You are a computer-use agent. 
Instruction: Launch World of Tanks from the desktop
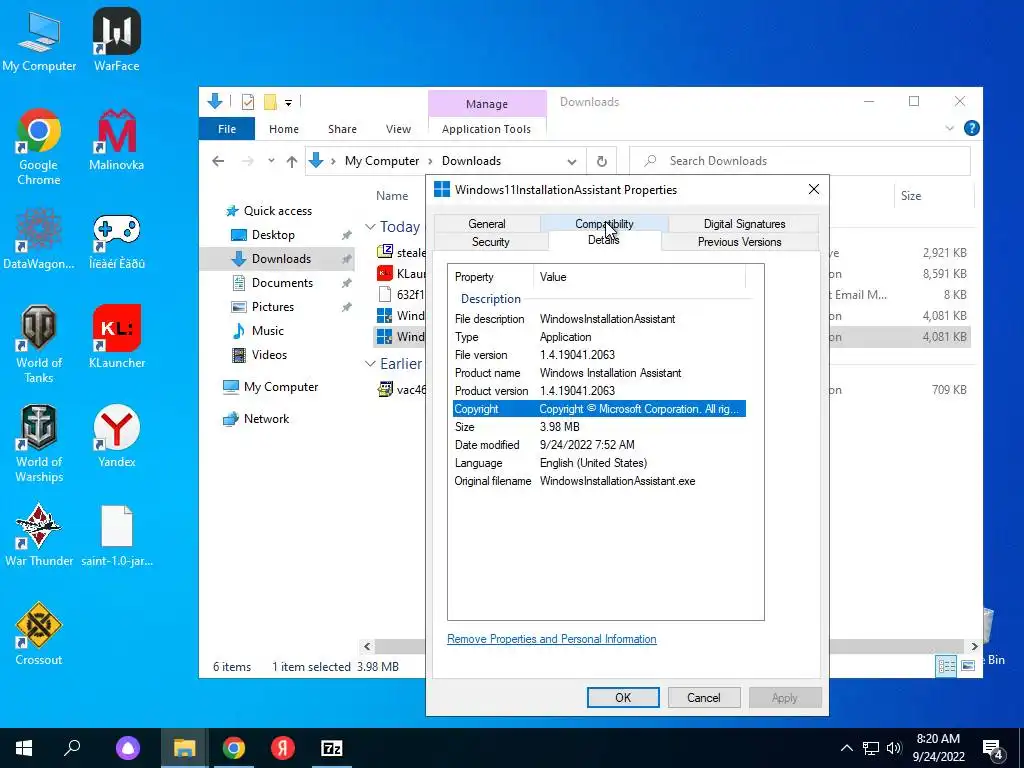[x=39, y=344]
